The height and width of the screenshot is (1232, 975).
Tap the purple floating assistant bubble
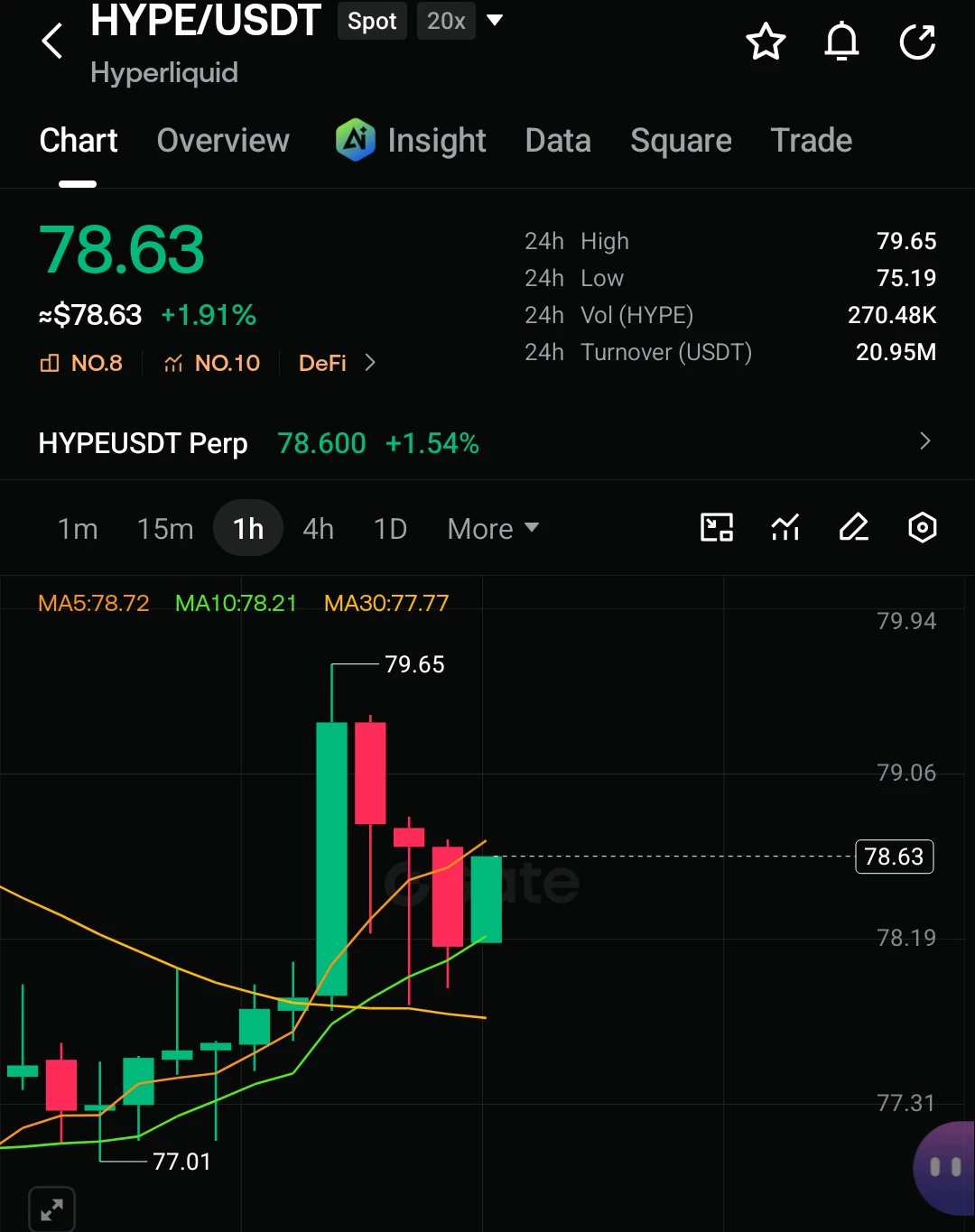point(944,1168)
